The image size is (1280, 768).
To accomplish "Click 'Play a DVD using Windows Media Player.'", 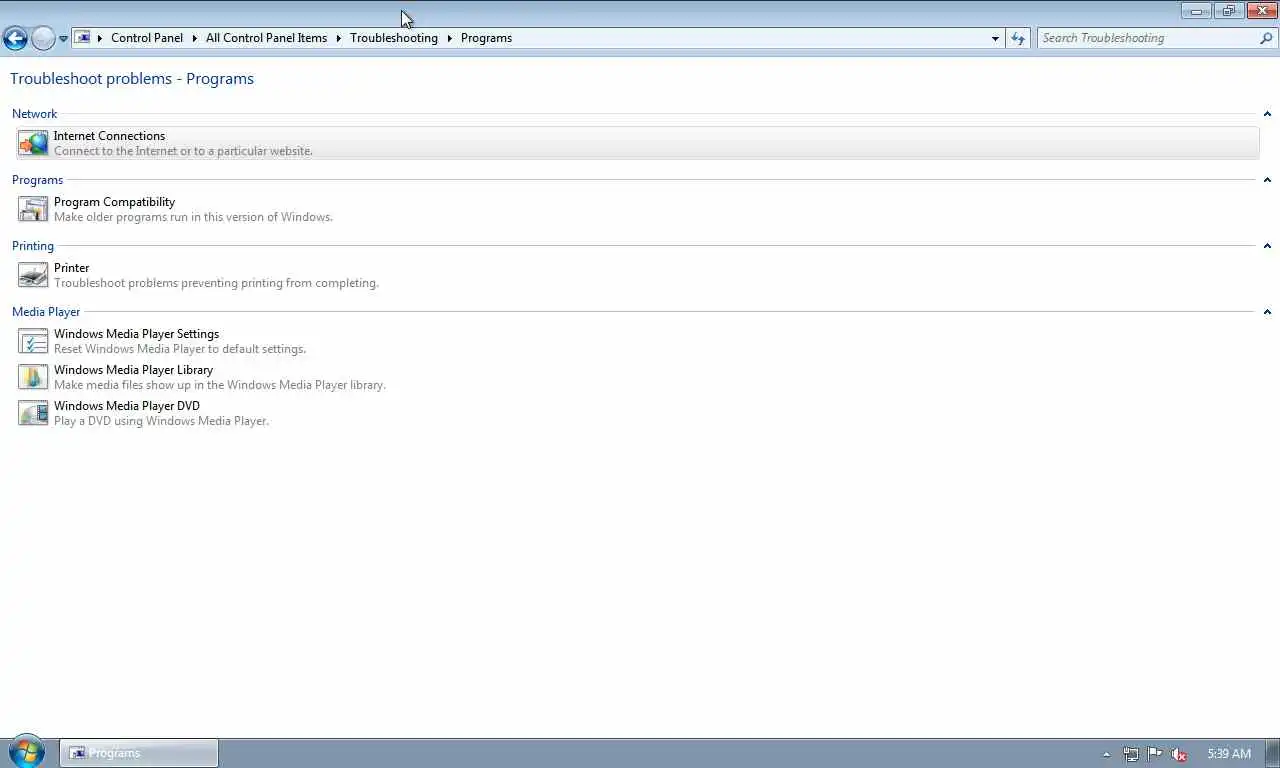I will (161, 421).
